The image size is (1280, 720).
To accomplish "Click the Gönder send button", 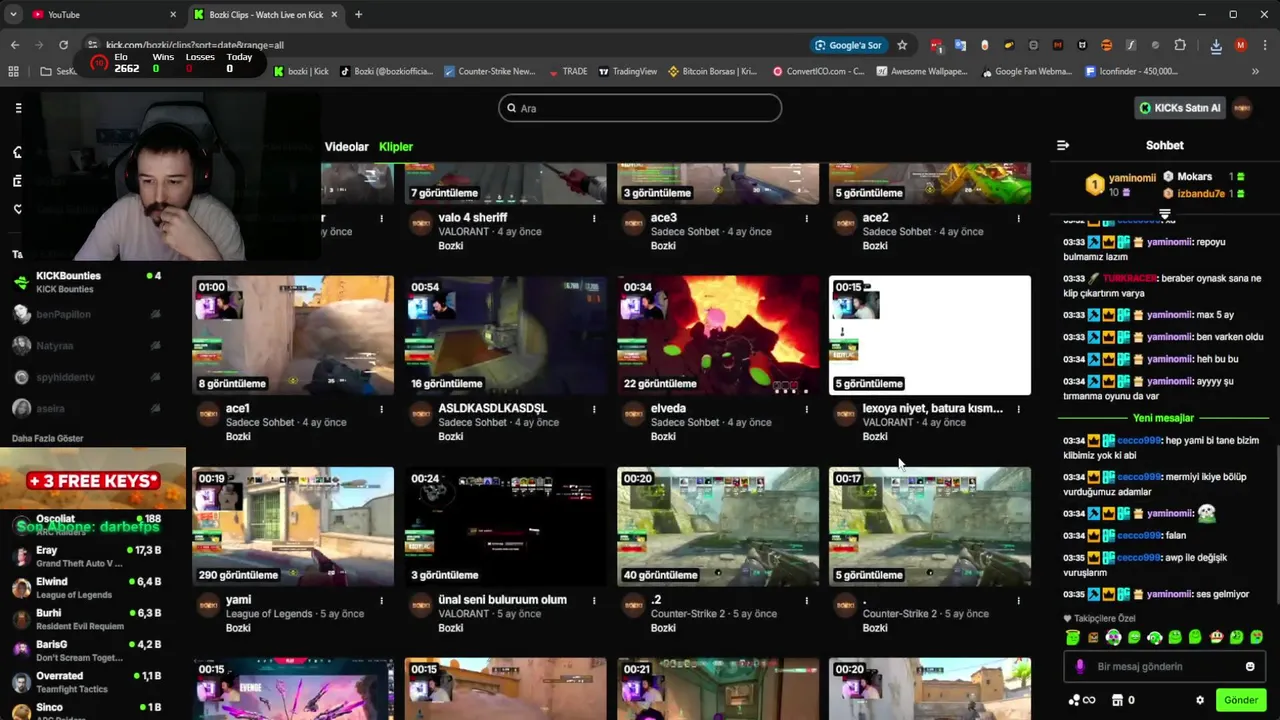I will [1240, 700].
